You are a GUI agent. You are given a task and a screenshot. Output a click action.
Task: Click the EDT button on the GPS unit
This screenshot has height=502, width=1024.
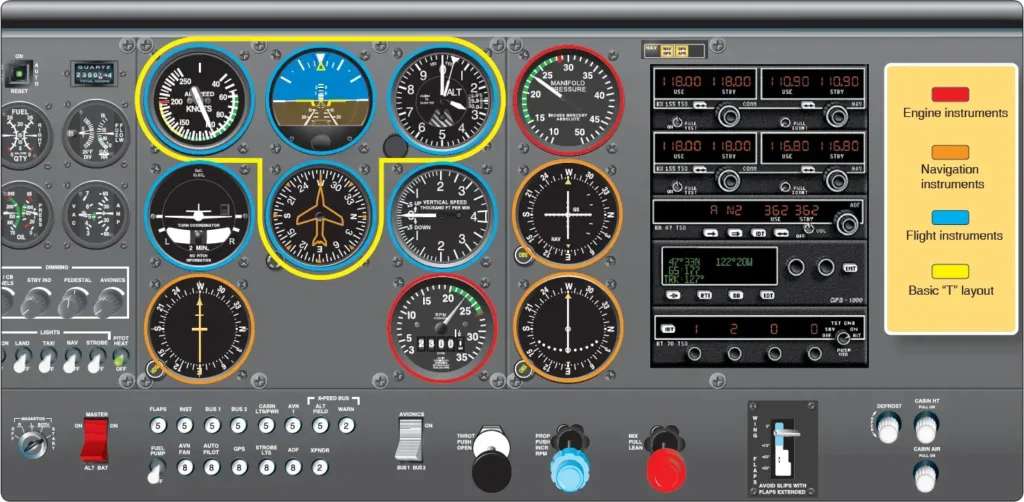pyautogui.click(x=767, y=295)
